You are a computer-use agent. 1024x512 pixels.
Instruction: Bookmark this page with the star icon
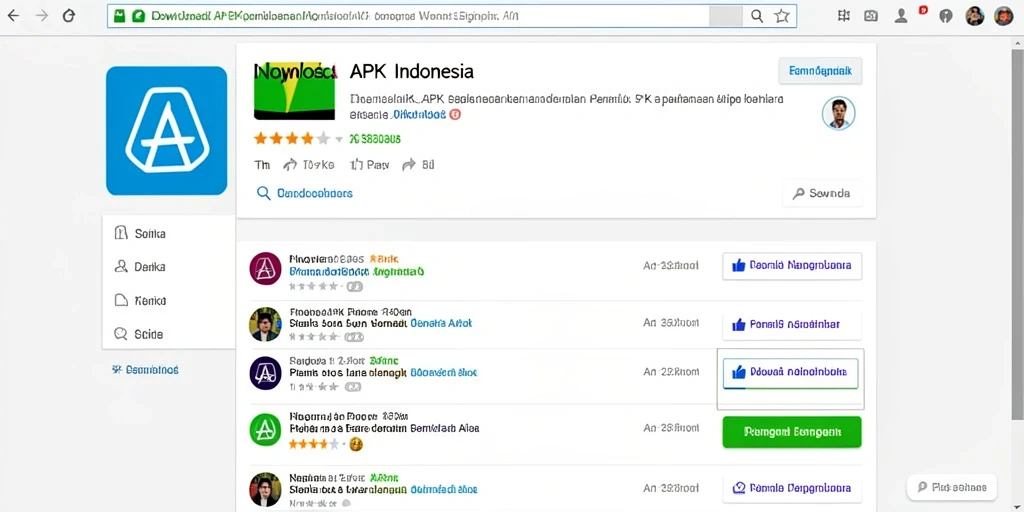pos(782,16)
